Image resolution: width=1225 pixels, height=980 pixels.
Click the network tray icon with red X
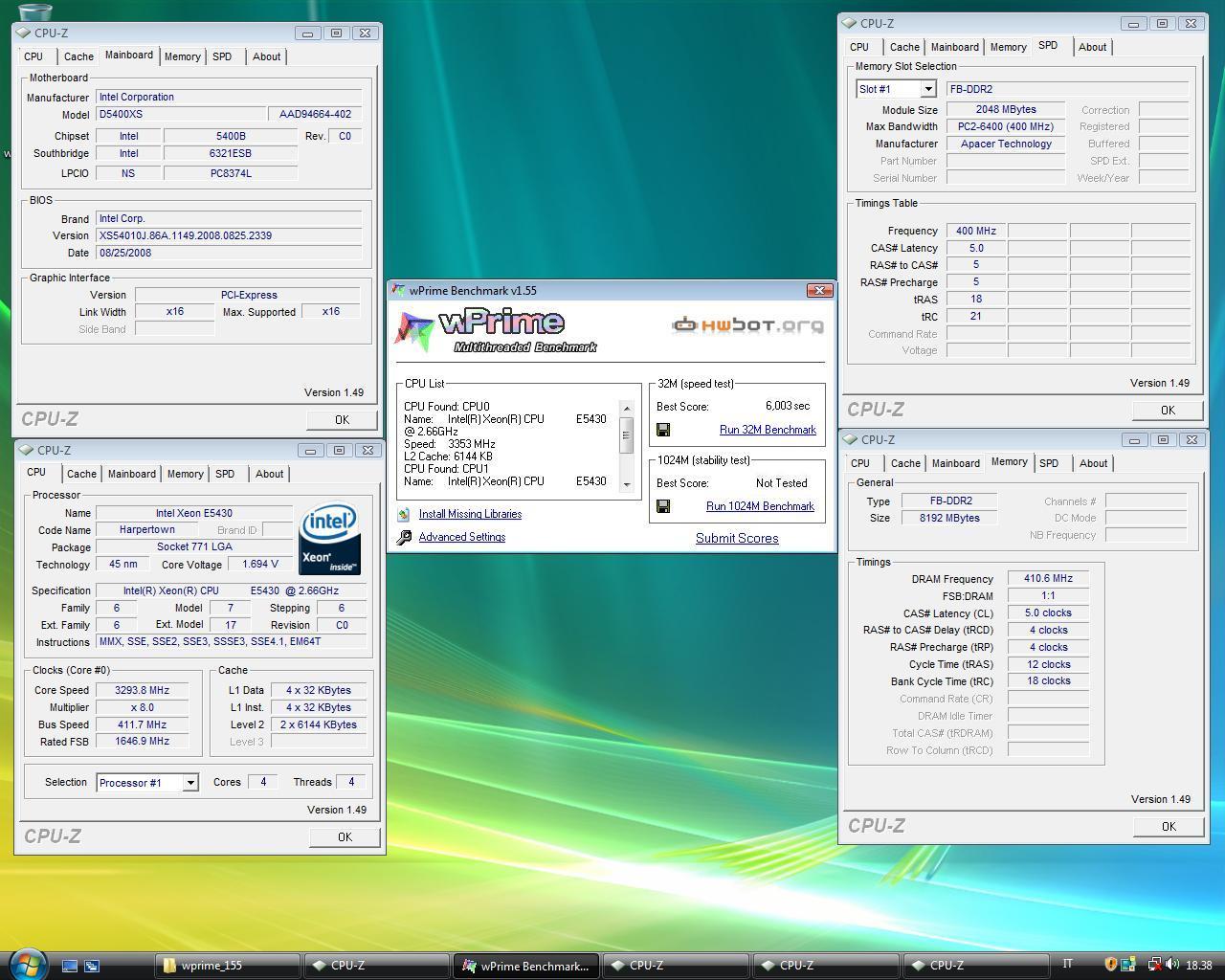click(x=1155, y=965)
